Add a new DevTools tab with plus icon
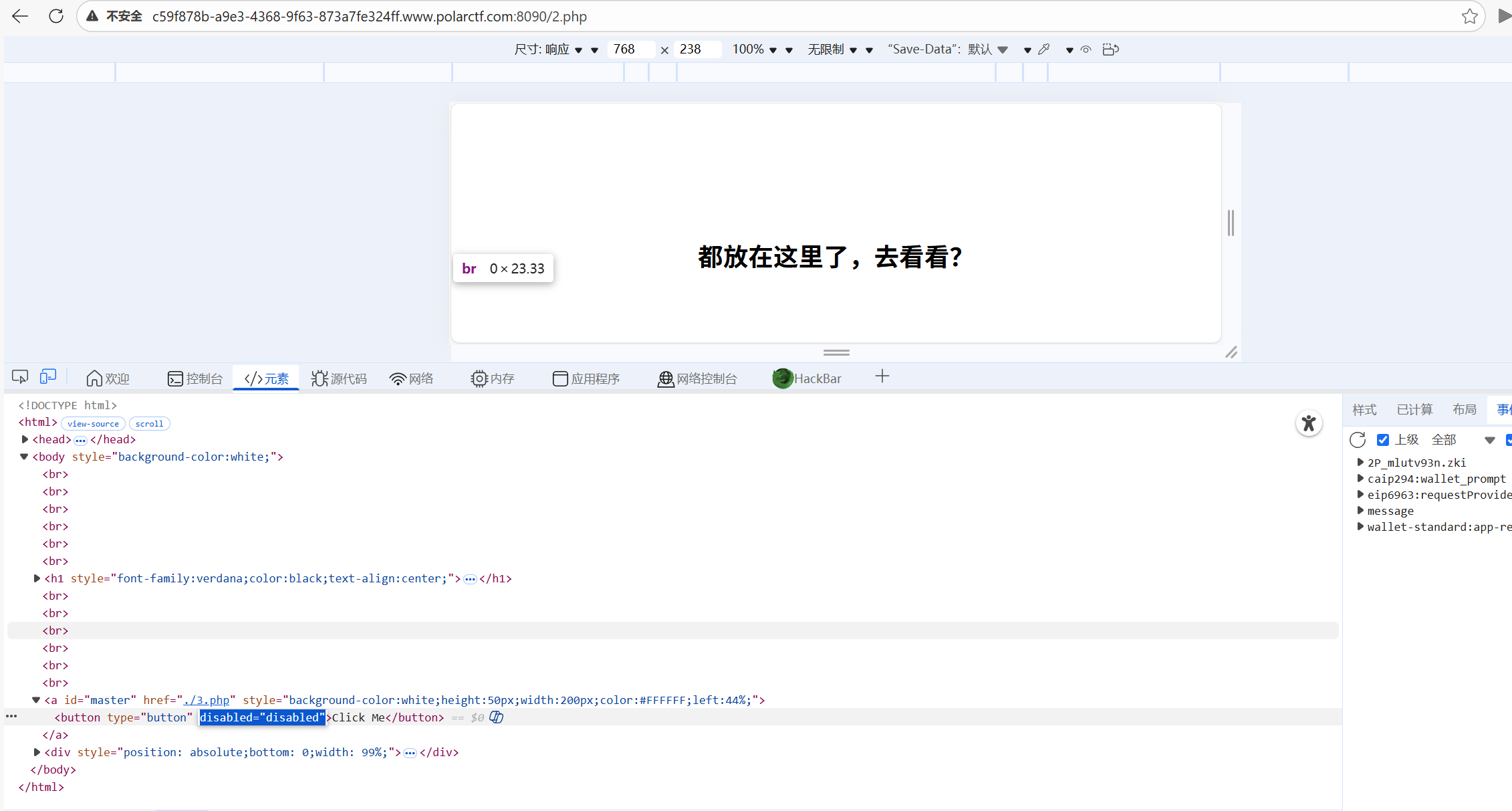 tap(882, 377)
